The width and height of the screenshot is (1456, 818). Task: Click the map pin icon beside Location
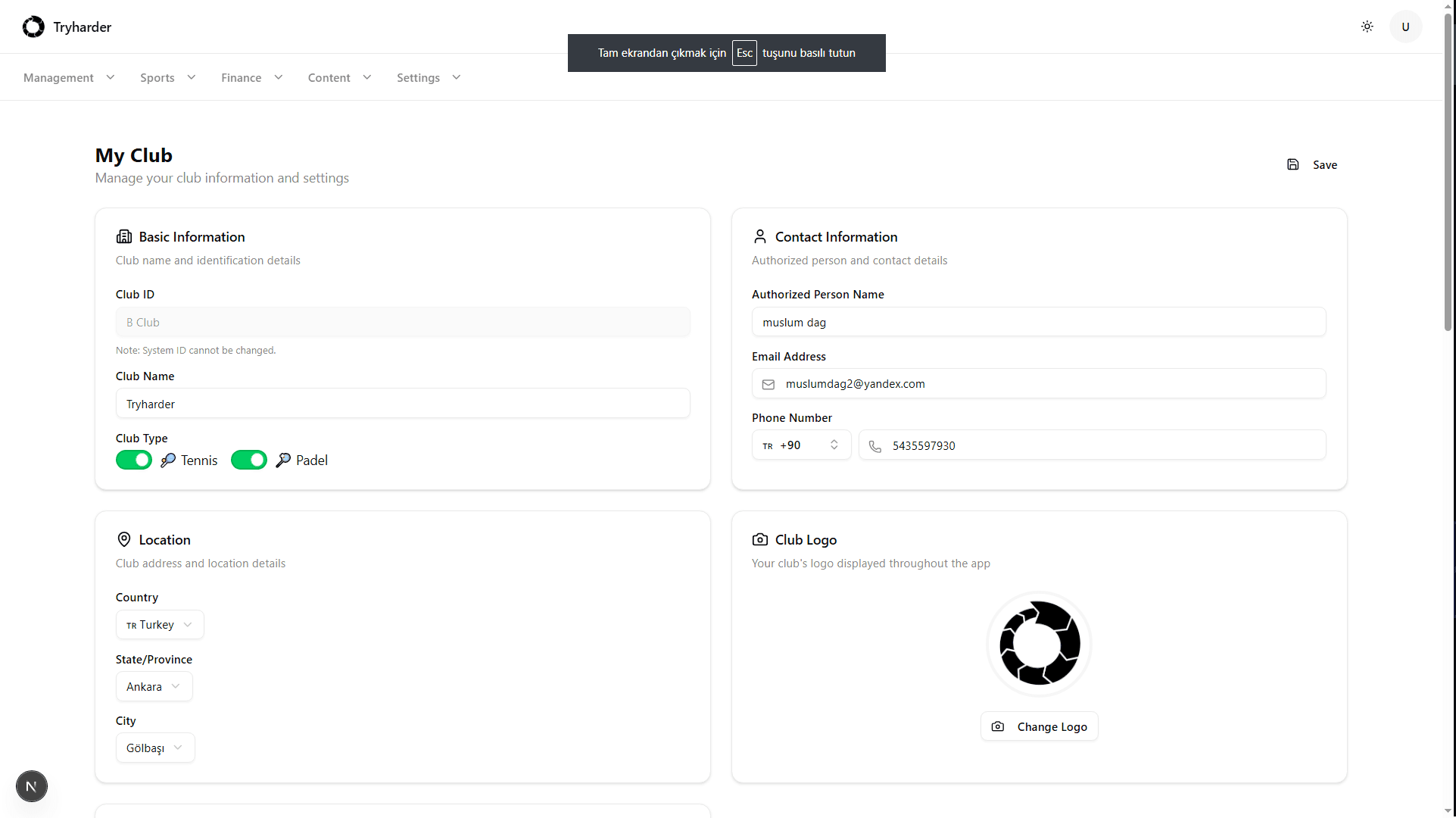coord(124,539)
